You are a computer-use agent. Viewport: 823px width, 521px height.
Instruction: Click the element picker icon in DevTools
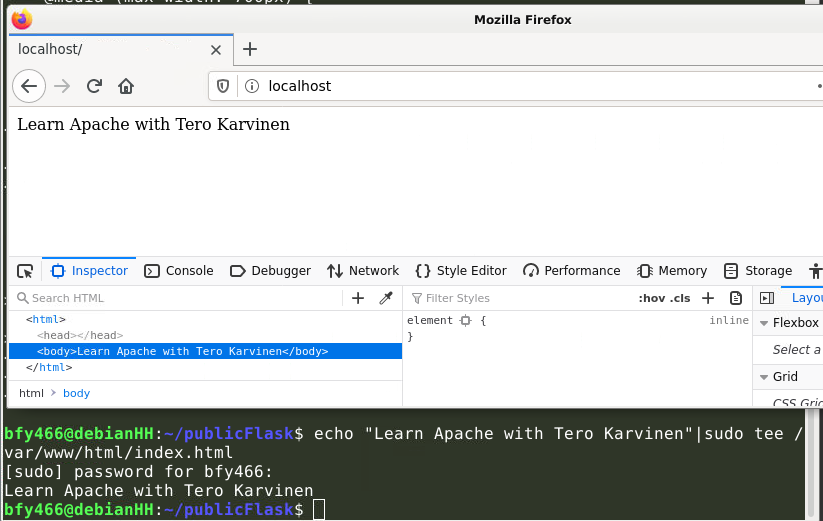(x=25, y=271)
